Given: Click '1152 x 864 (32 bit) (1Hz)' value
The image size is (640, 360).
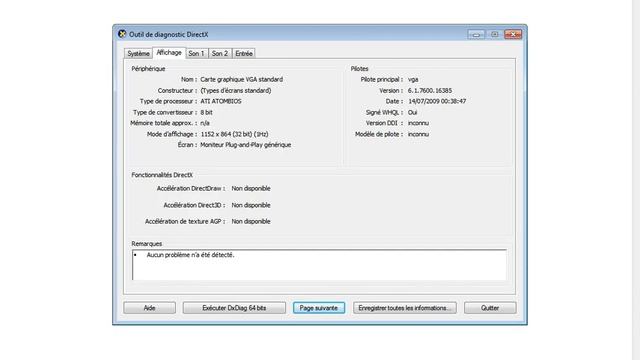Looking at the screenshot, I should pyautogui.click(x=234, y=134).
